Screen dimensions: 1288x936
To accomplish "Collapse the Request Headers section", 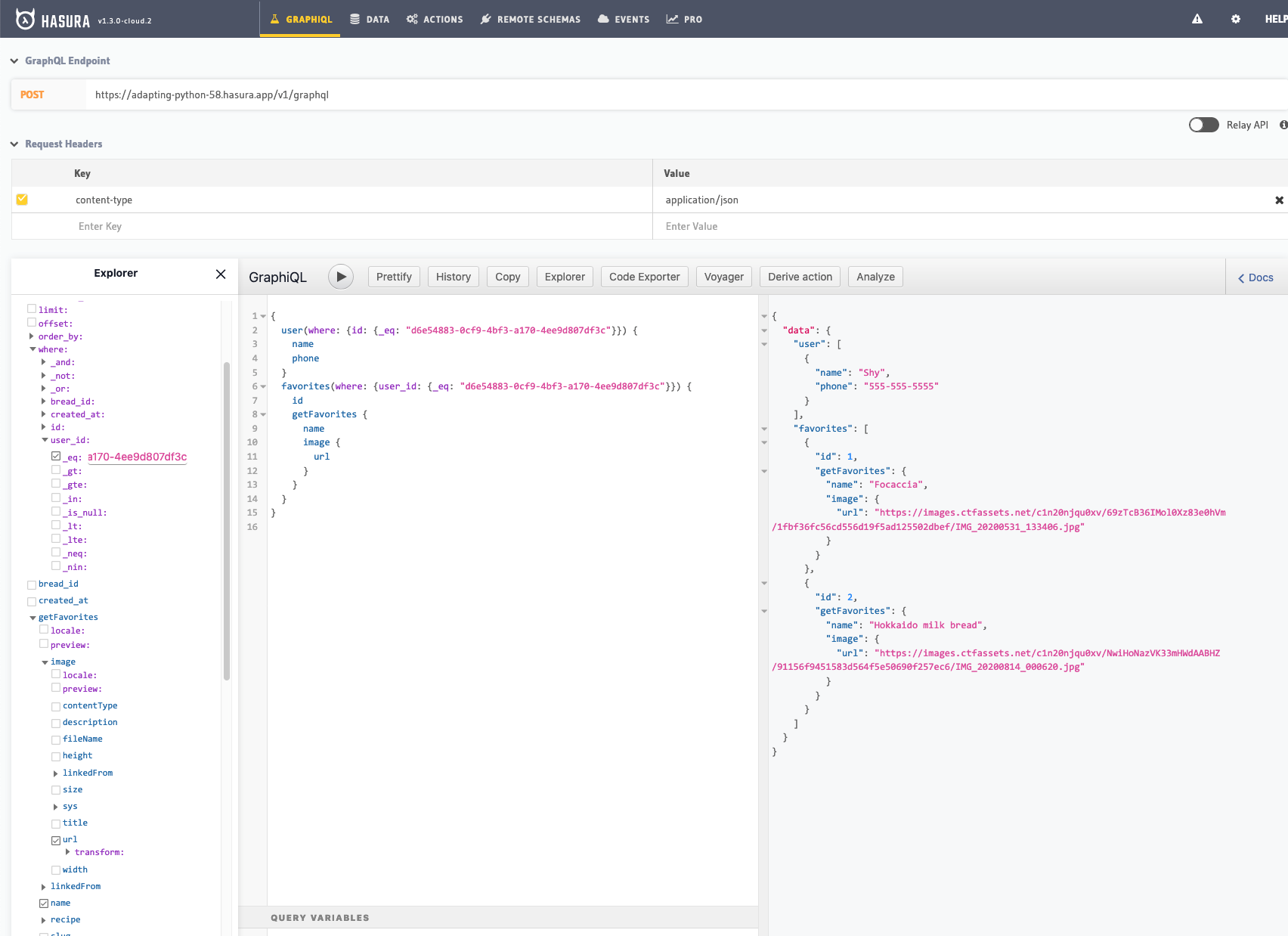I will click(14, 144).
